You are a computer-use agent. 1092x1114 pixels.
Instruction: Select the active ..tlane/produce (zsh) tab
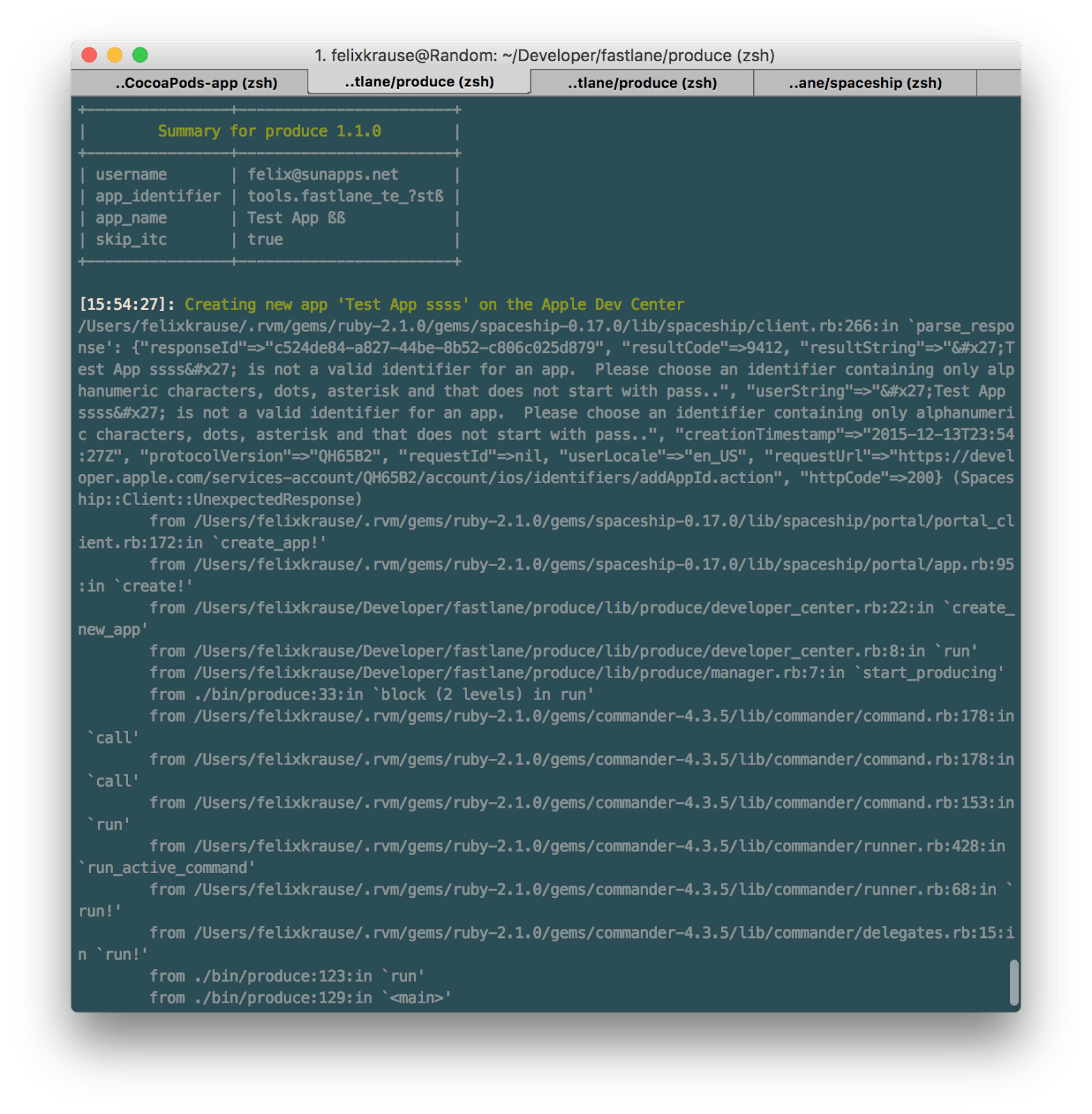pos(419,82)
